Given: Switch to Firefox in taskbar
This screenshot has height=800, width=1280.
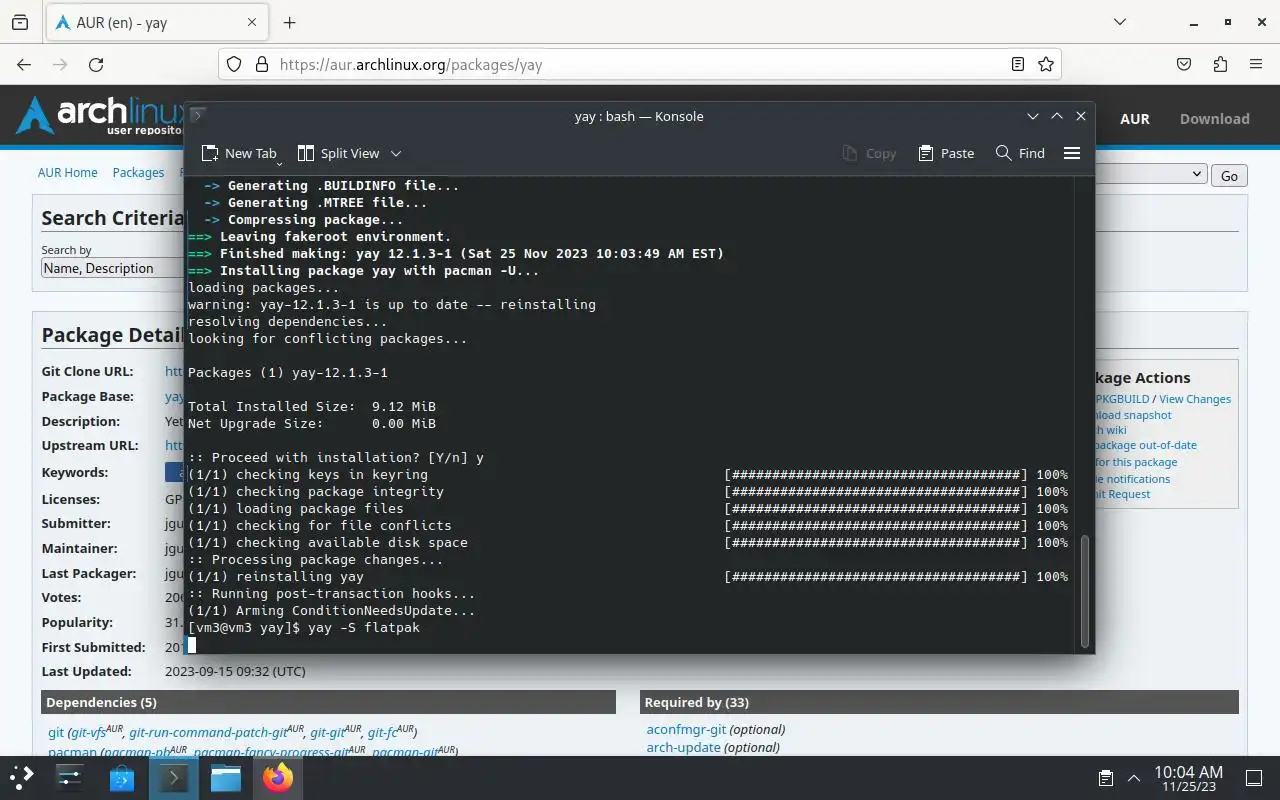Looking at the screenshot, I should [278, 777].
